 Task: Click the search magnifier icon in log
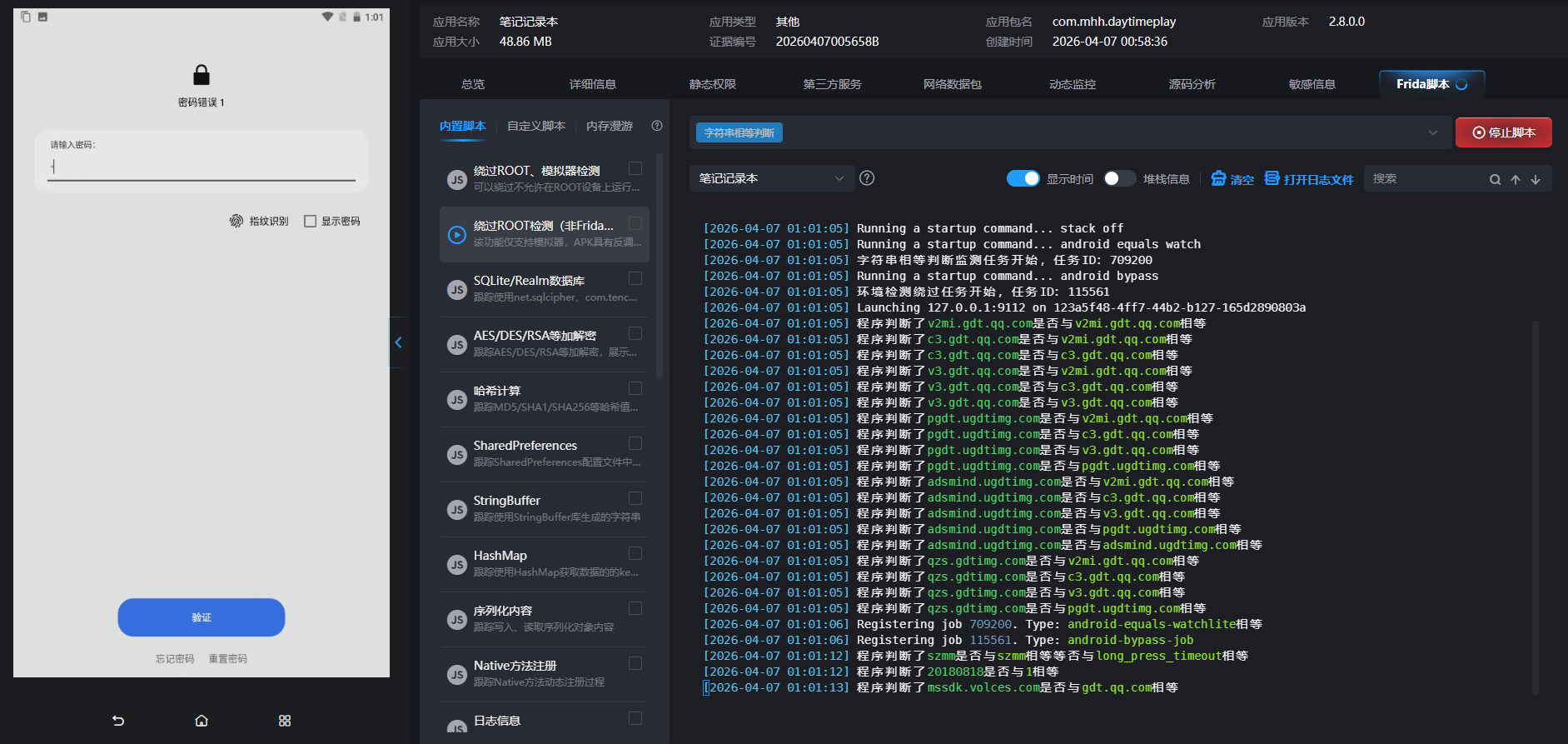[x=1495, y=179]
